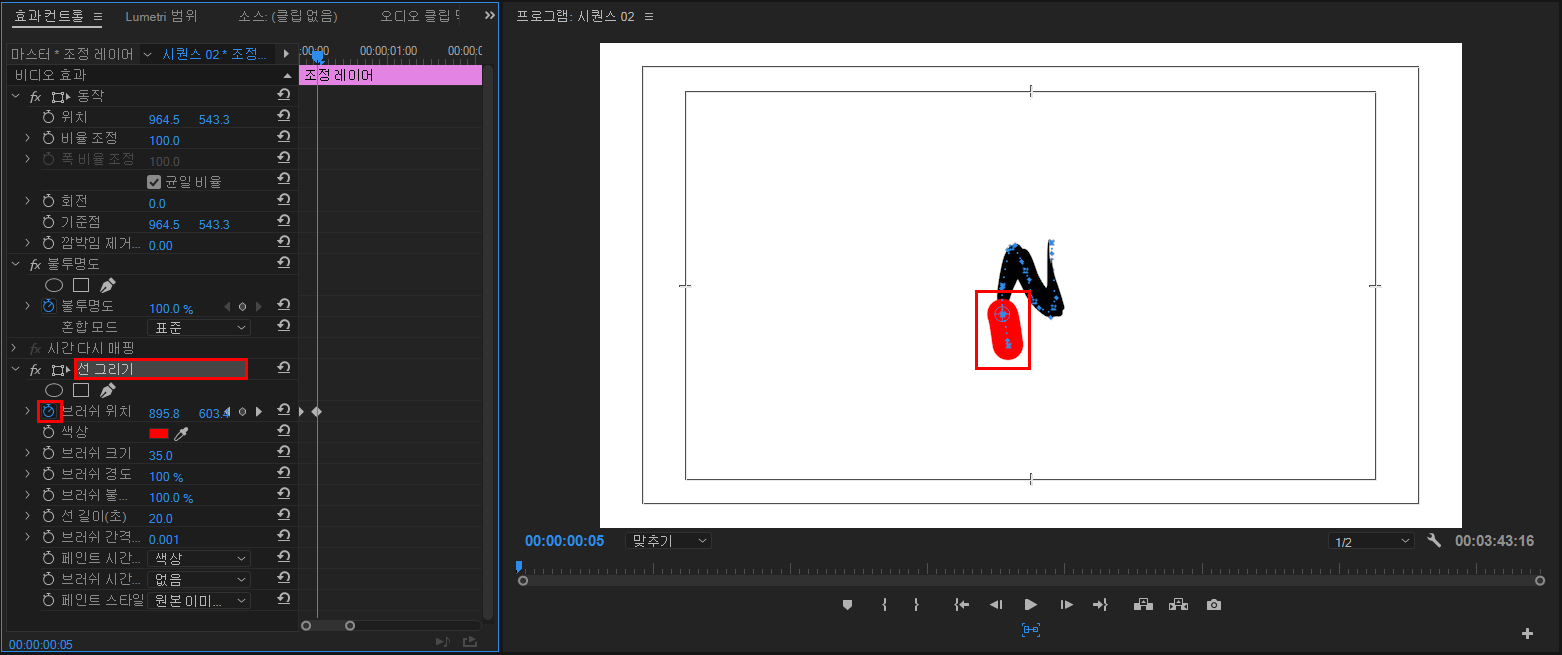Toggle the blue comparison view icon
1562x655 pixels.
(x=1031, y=630)
